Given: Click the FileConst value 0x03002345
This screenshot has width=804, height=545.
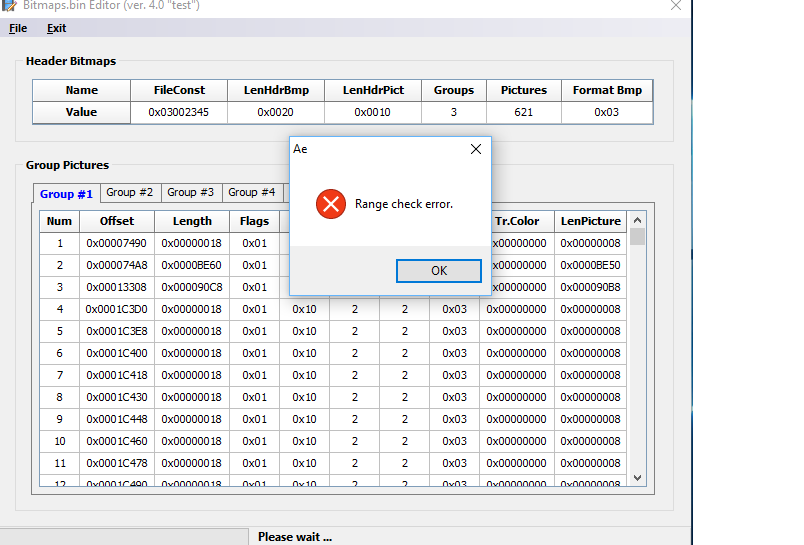Looking at the screenshot, I should point(179,112).
